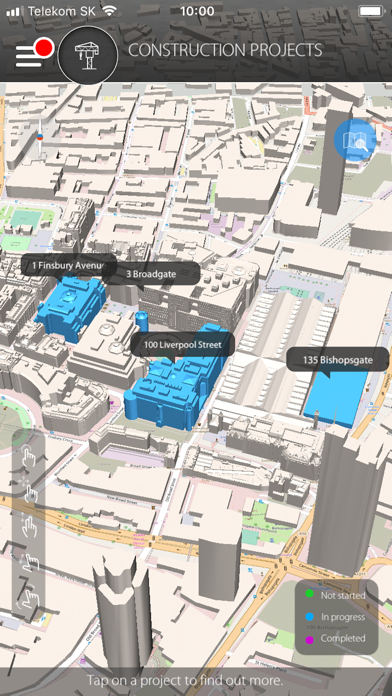Tap the 135 Bishopsgate label
This screenshot has height=696, width=392.
(x=337, y=360)
